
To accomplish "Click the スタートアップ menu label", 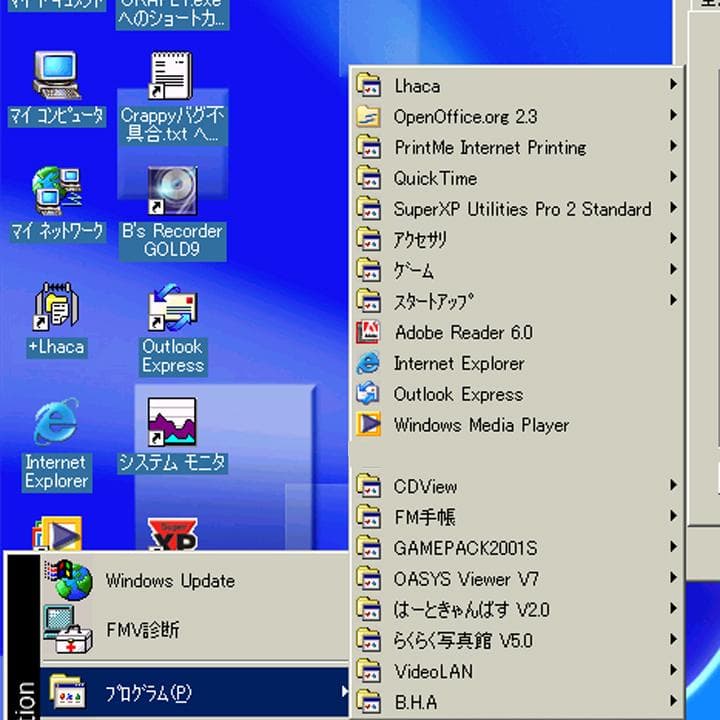I will [433, 301].
